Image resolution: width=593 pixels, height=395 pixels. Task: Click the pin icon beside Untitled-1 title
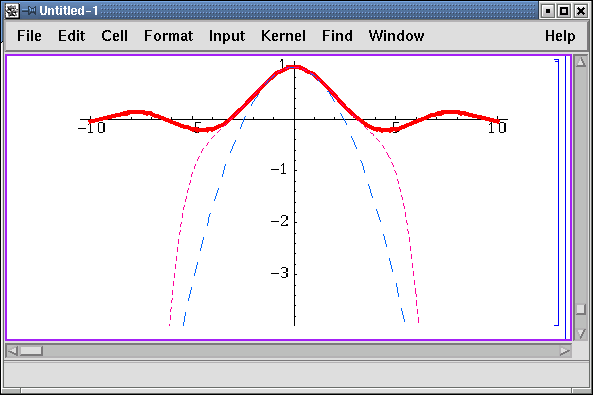[x=29, y=11]
